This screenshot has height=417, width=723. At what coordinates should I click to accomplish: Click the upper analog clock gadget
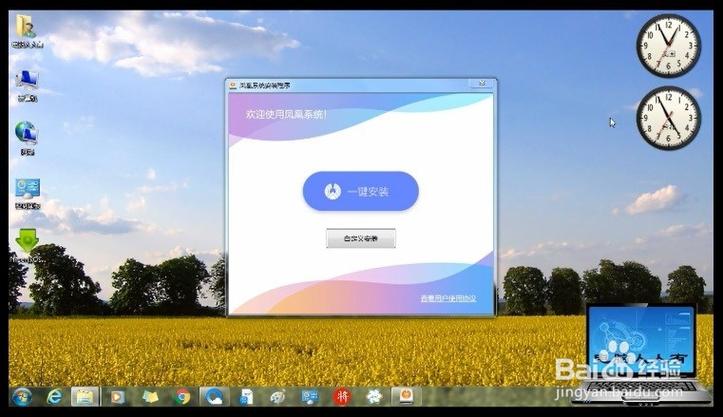[668, 46]
